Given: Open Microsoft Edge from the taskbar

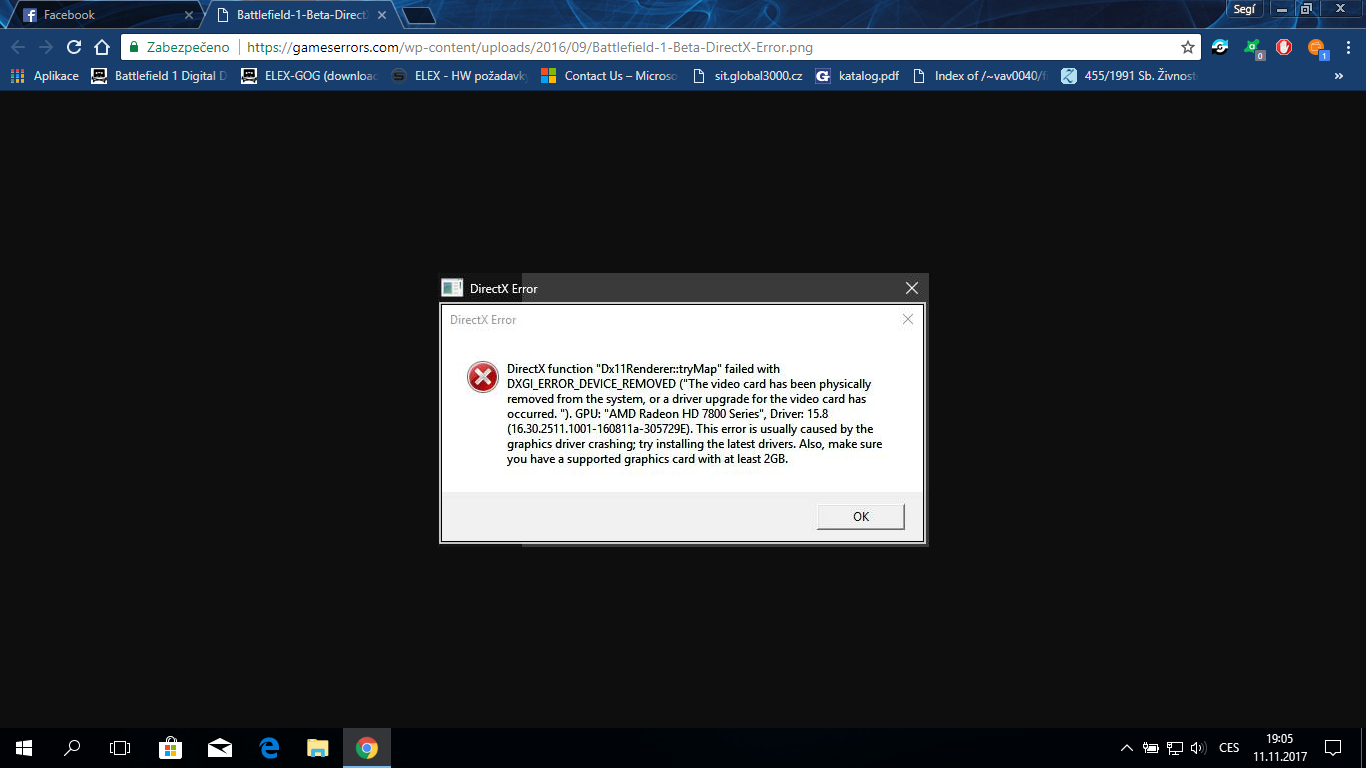Looking at the screenshot, I should (x=268, y=748).
